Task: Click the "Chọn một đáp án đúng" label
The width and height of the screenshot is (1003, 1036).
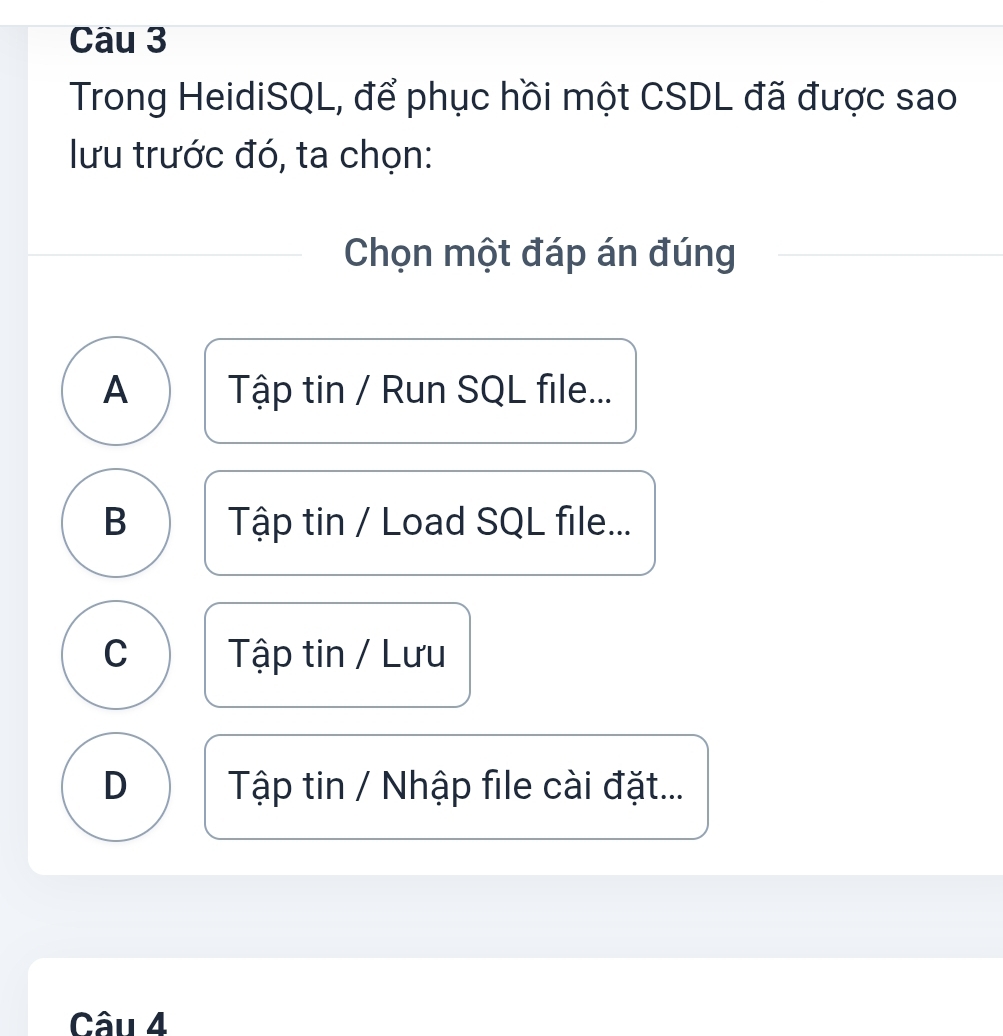Action: 539,254
